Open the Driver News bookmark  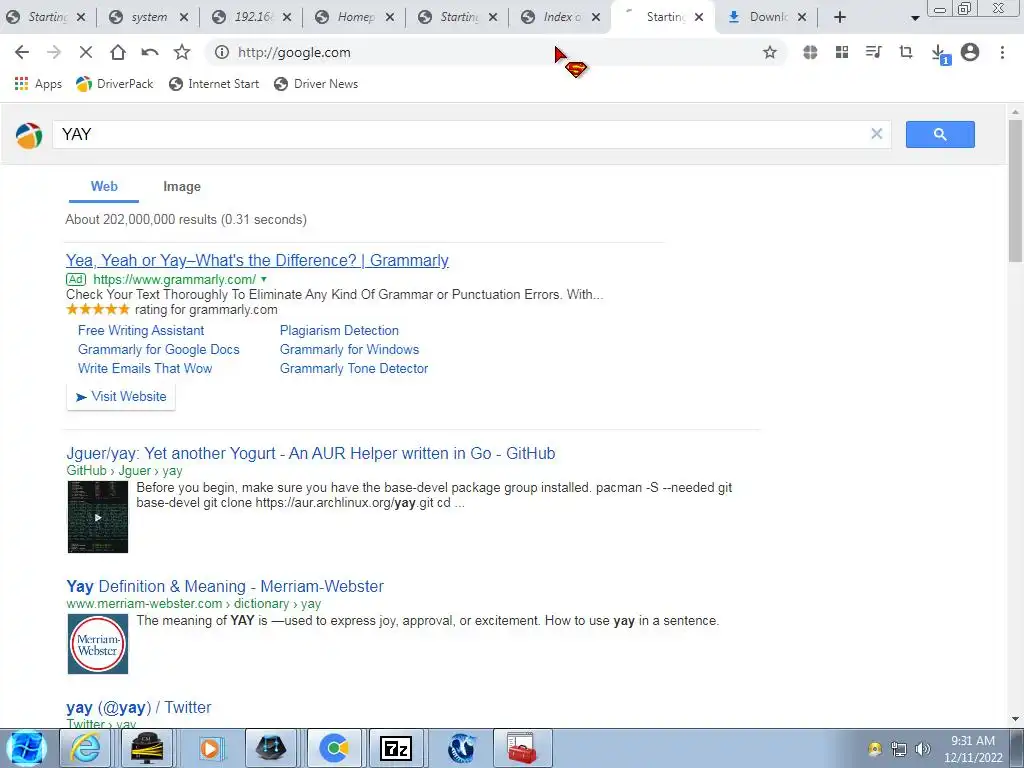click(316, 84)
